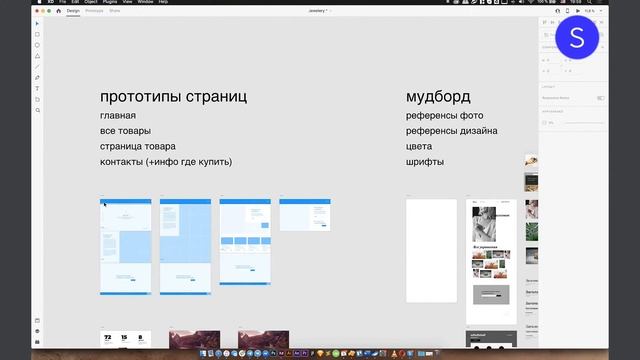This screenshot has height=360, width=640.
Task: Select the text line 'шрифты'
Action: [425, 162]
